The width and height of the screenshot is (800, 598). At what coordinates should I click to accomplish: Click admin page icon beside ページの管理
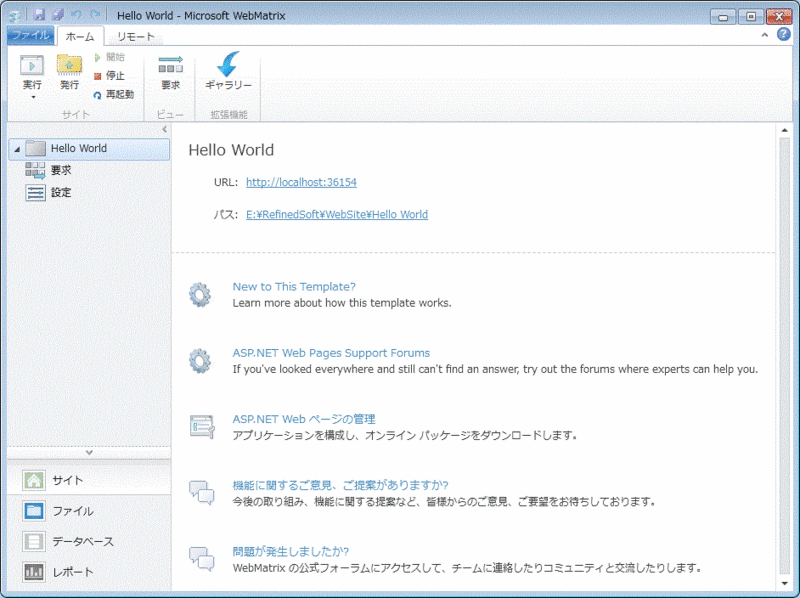(x=202, y=427)
